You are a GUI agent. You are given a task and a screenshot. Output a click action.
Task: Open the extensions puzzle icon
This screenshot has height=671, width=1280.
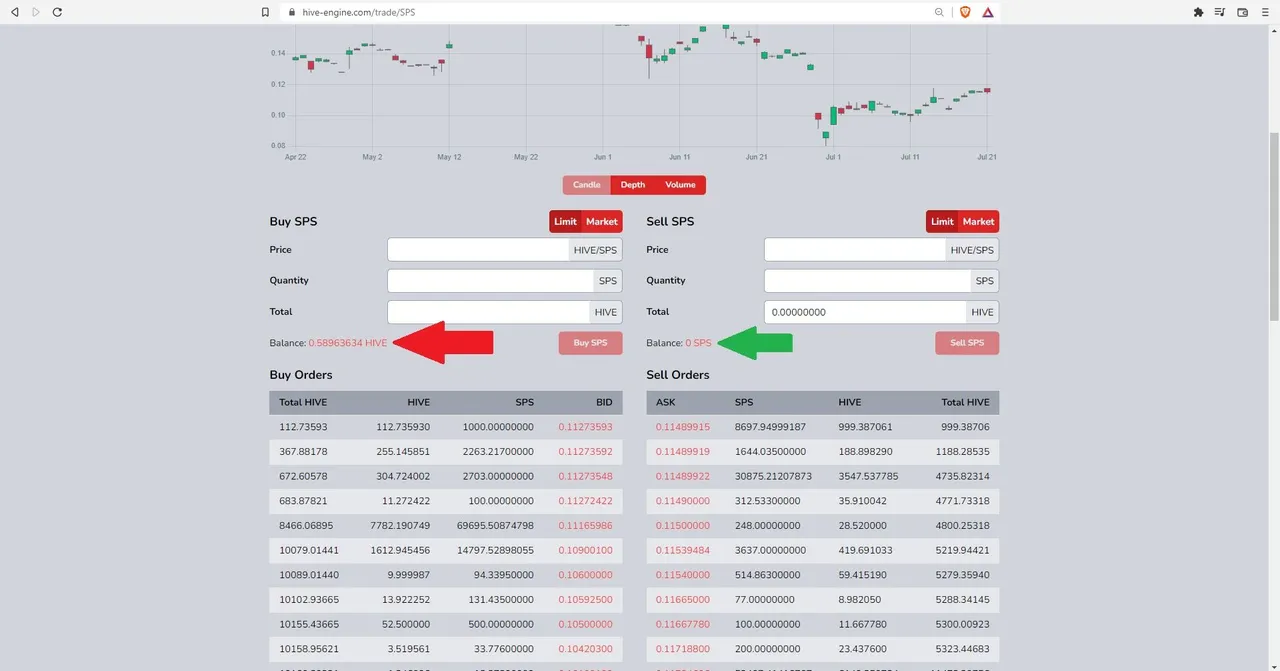[x=1198, y=12]
